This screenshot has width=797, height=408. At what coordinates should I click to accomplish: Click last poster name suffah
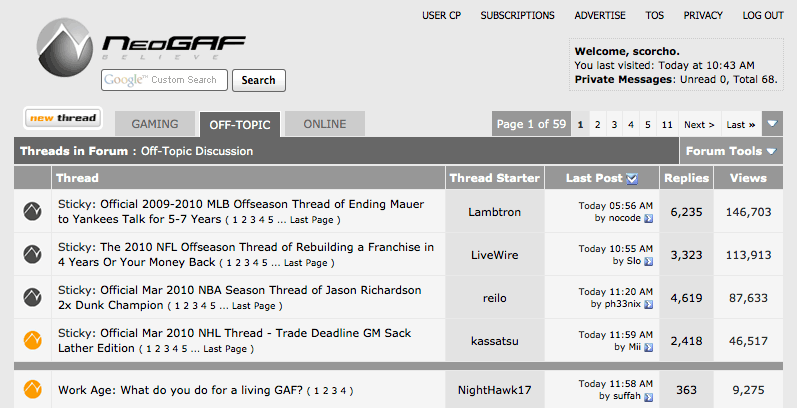pyautogui.click(x=626, y=396)
